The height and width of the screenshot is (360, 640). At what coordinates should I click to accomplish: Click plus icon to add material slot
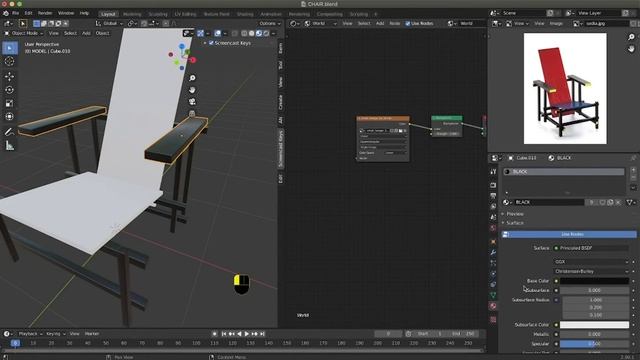click(633, 170)
